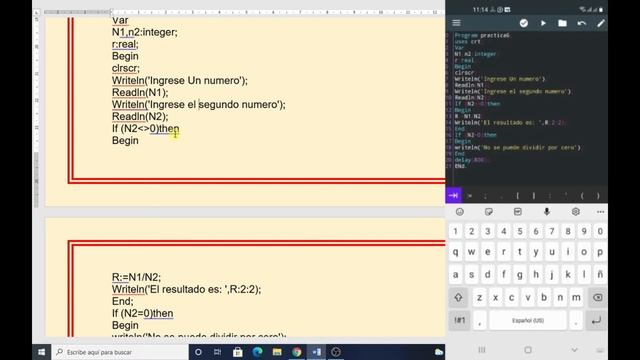640x360 pixels.
Task: Switch to the Word window in the taskbar
Action: coord(316,352)
